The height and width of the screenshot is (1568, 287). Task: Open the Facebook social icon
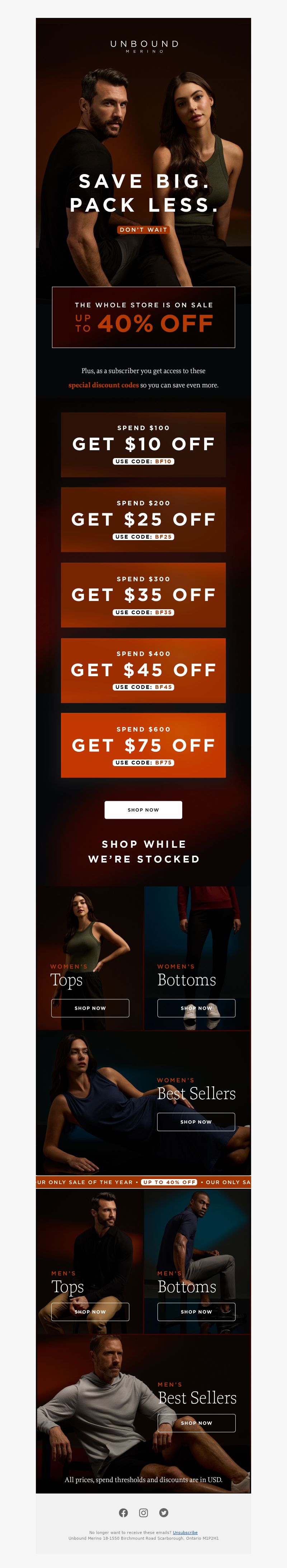[123, 1512]
